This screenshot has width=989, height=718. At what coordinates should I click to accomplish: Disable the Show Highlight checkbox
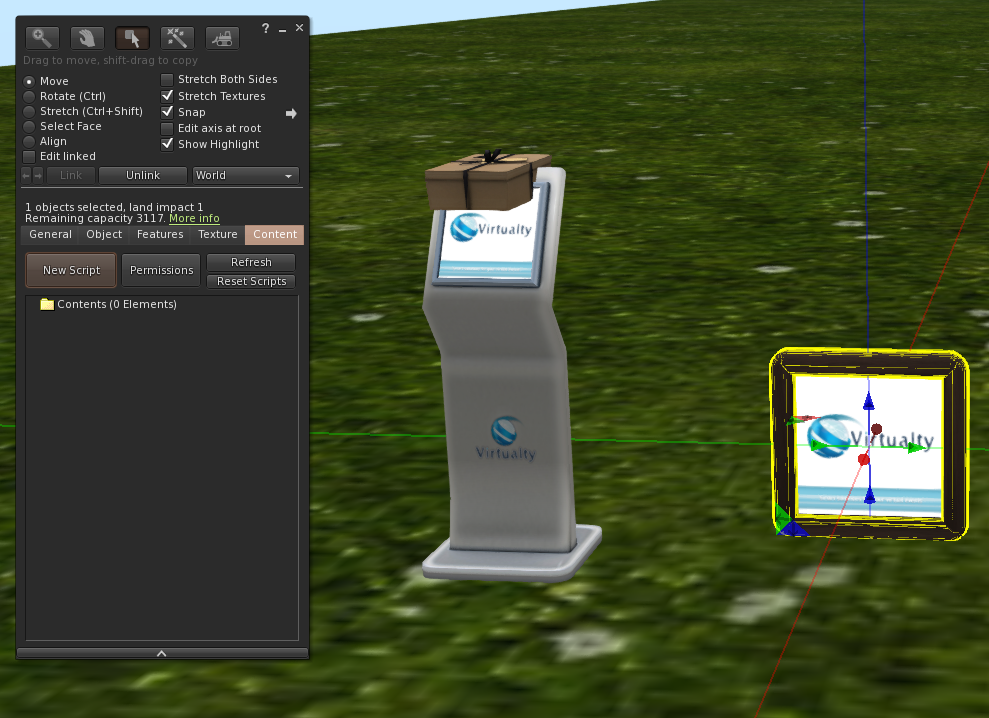(168, 145)
